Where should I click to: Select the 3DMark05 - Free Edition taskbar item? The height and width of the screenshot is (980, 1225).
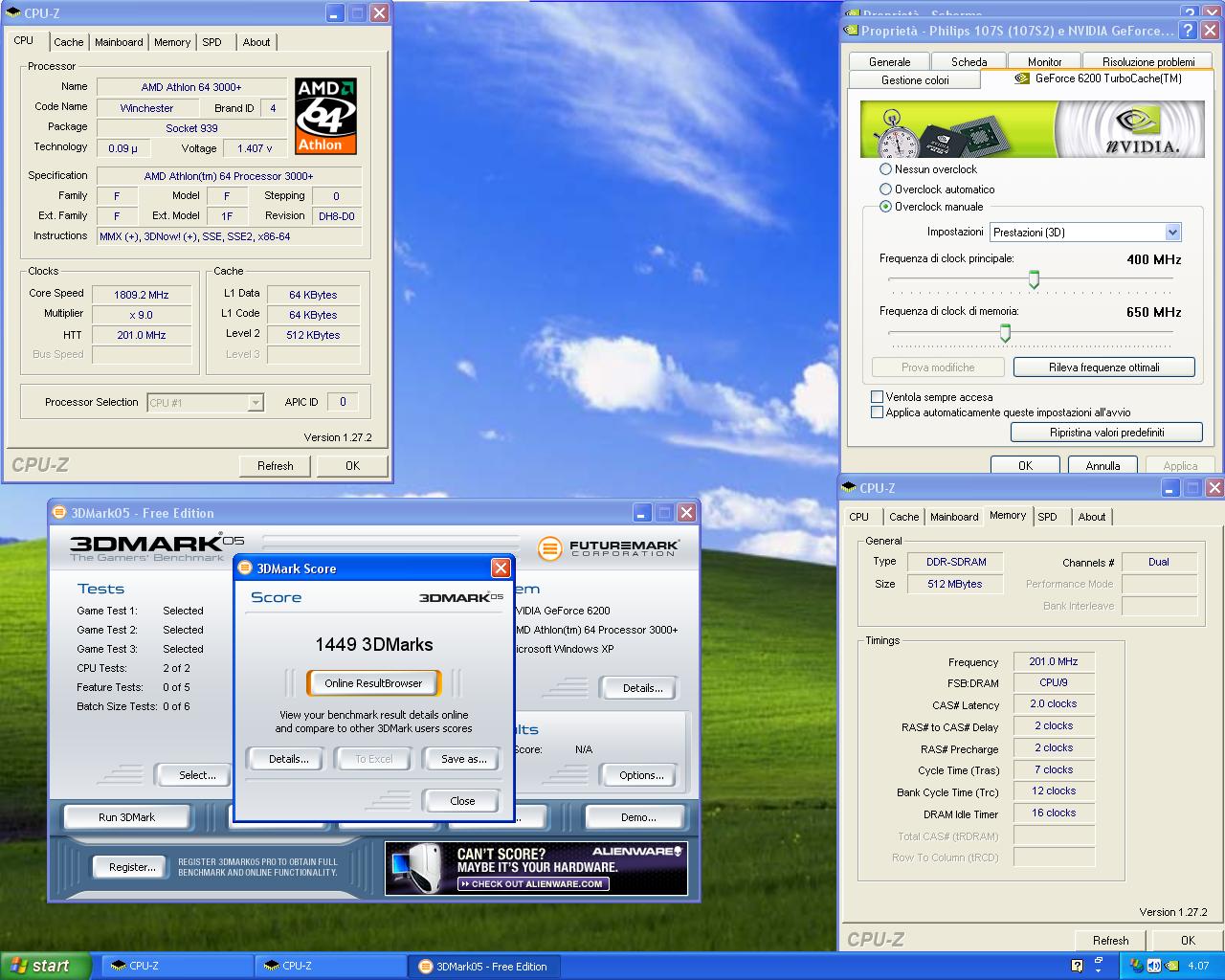click(484, 966)
